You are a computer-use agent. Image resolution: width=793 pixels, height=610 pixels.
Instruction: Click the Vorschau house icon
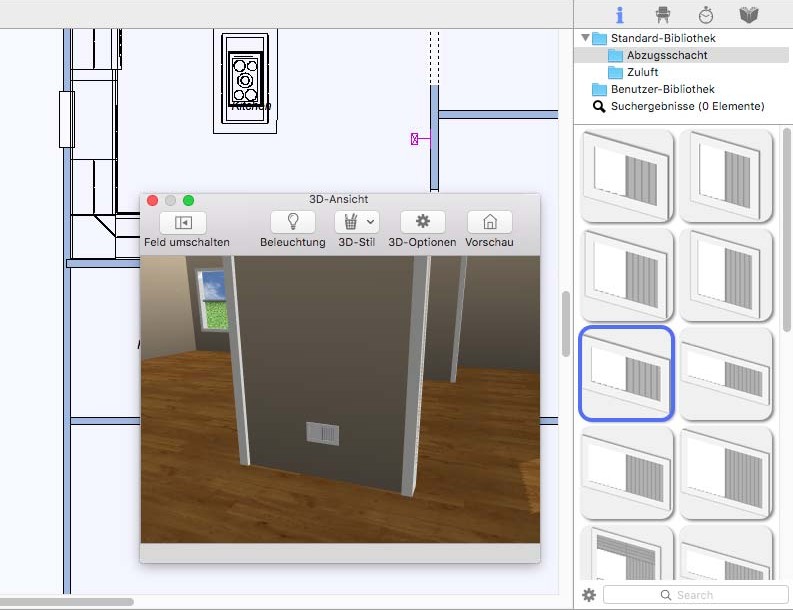click(x=490, y=222)
